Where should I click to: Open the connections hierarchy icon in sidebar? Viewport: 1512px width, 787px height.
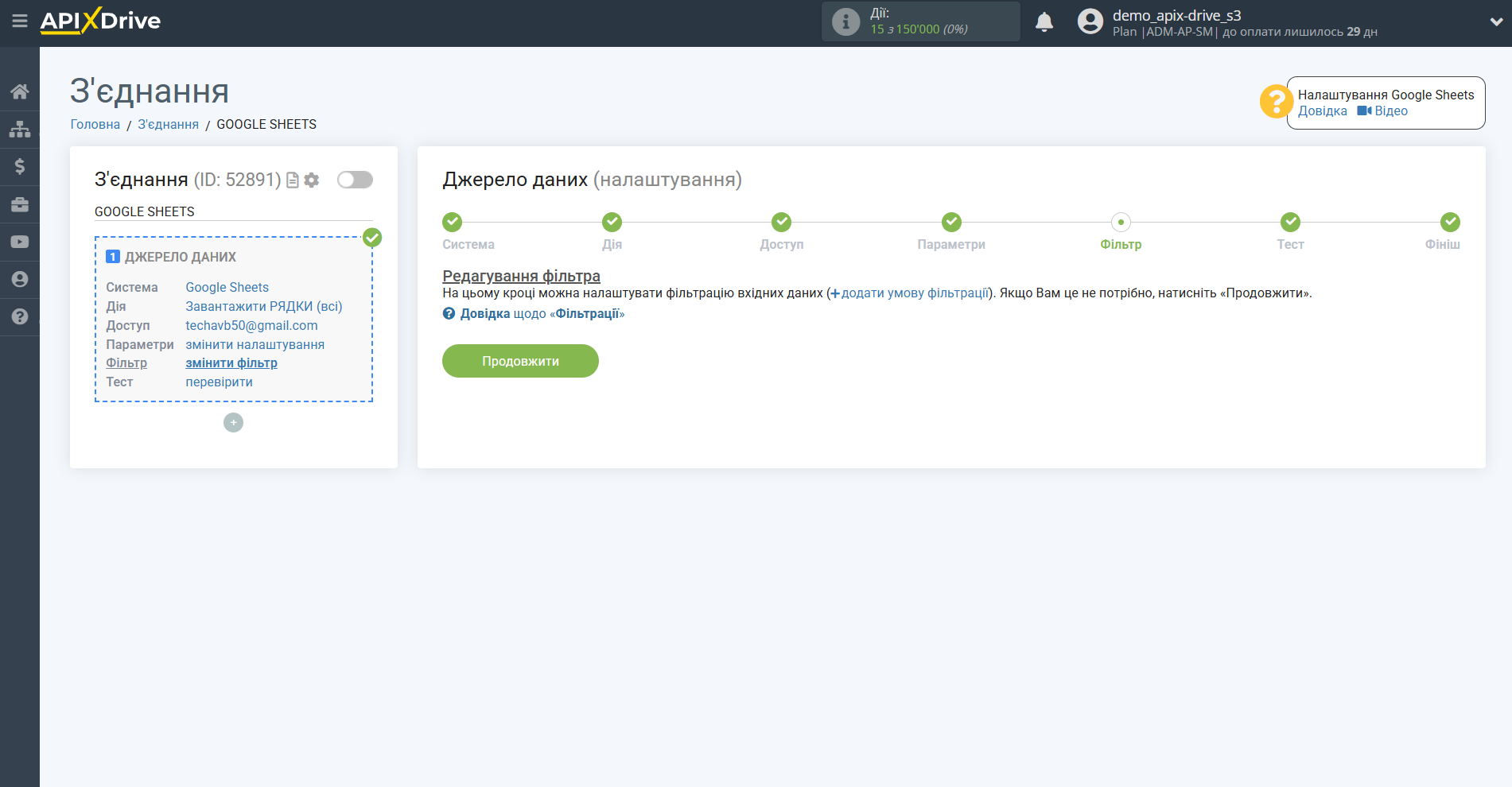[x=20, y=128]
